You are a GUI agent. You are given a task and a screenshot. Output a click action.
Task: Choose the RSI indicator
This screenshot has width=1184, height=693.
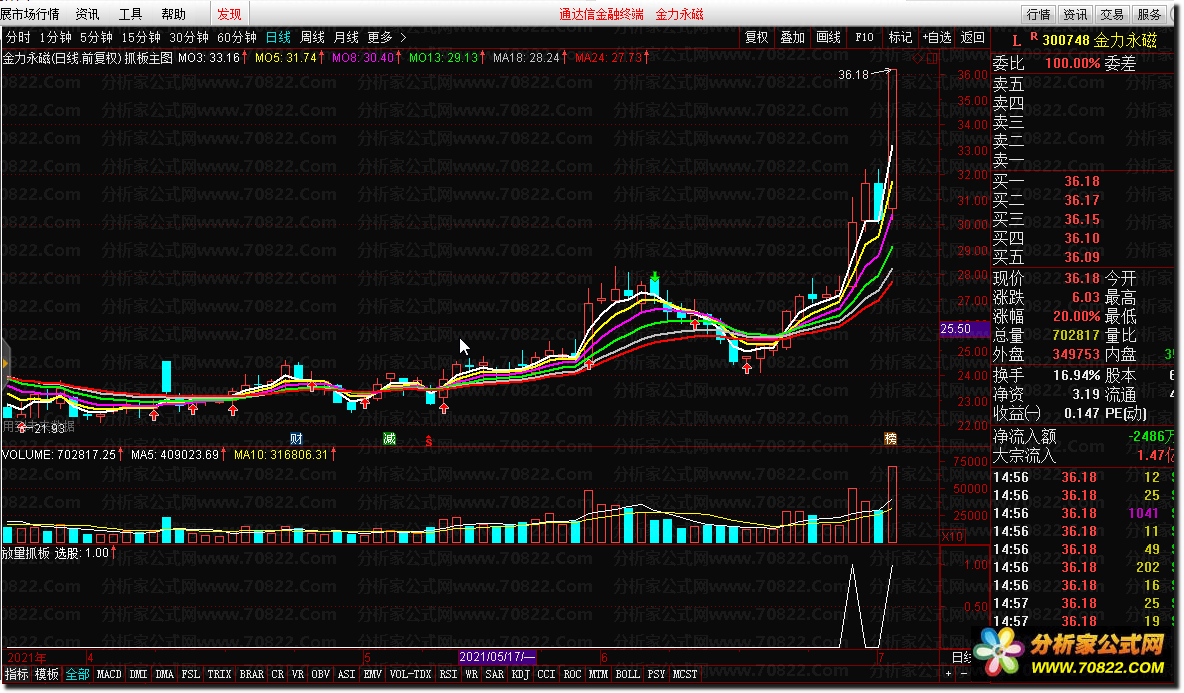[x=448, y=674]
